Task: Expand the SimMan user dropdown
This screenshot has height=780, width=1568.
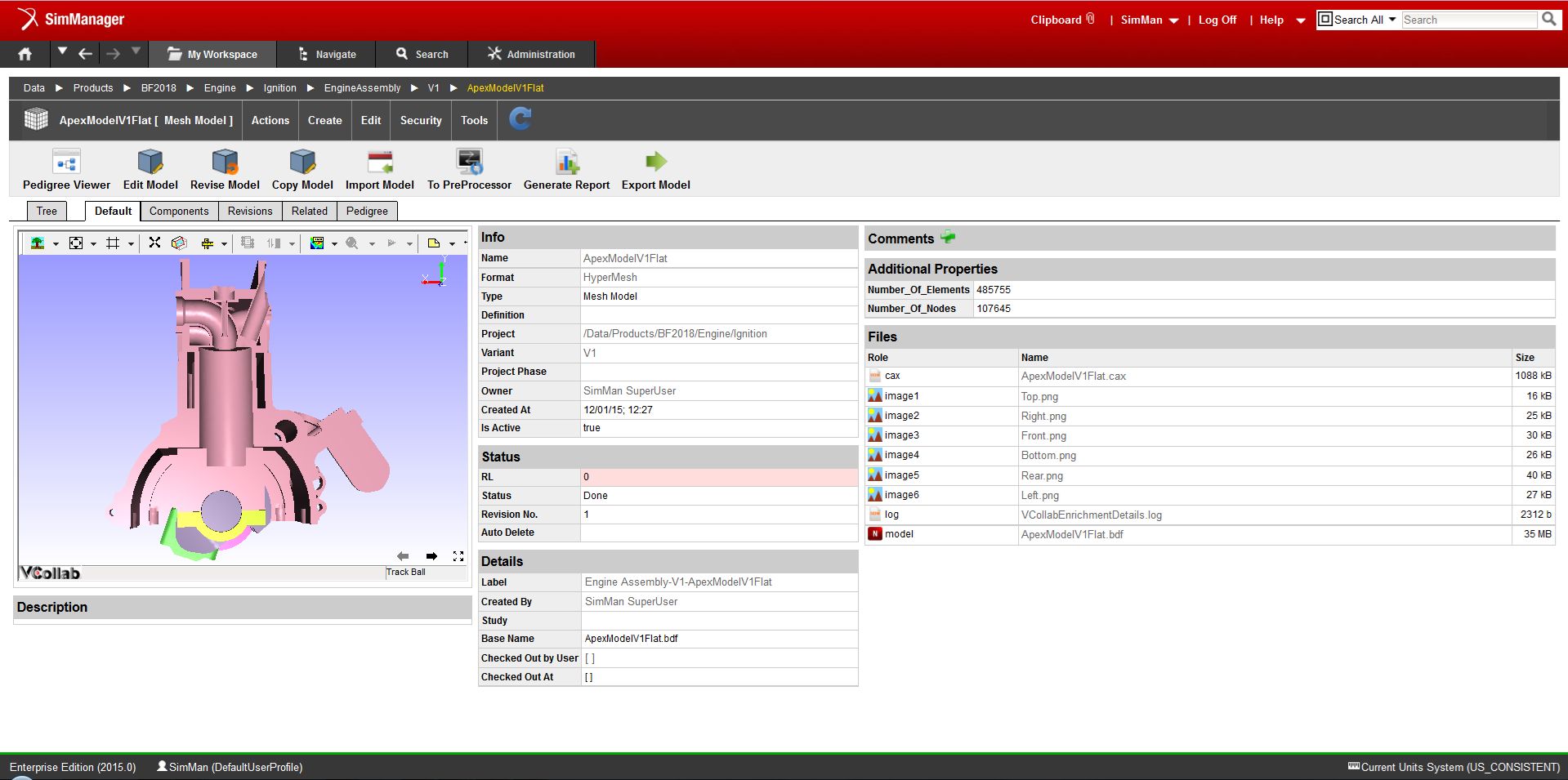Action: 1173,20
